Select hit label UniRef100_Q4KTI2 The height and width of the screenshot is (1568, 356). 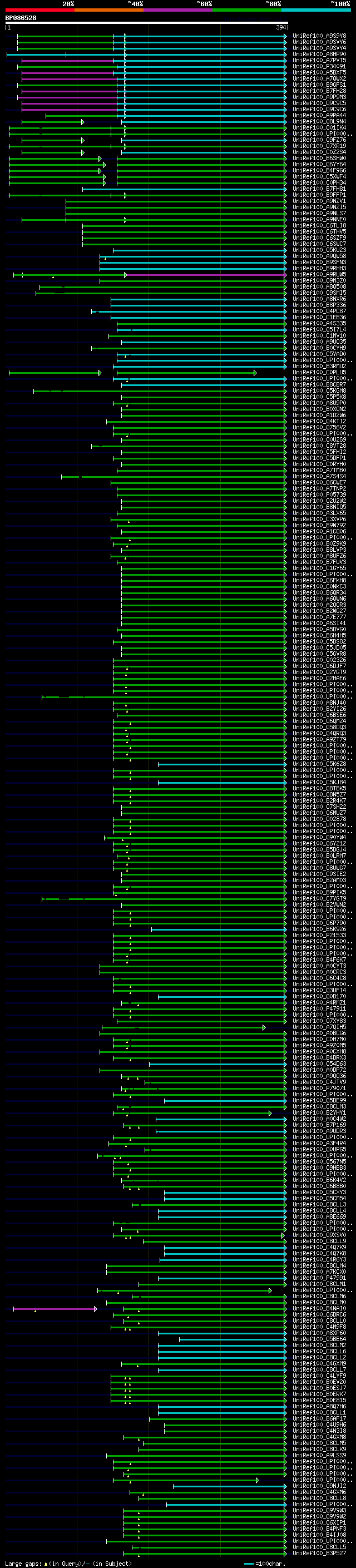(x=319, y=421)
